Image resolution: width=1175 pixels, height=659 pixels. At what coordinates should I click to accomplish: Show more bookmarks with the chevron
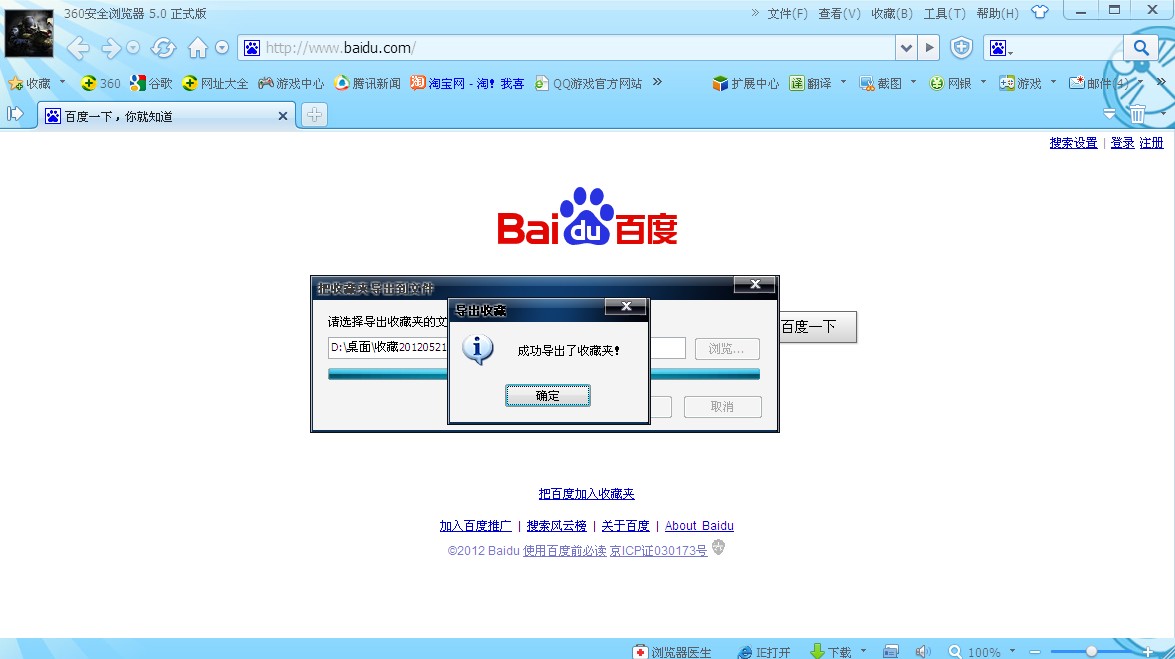click(657, 82)
